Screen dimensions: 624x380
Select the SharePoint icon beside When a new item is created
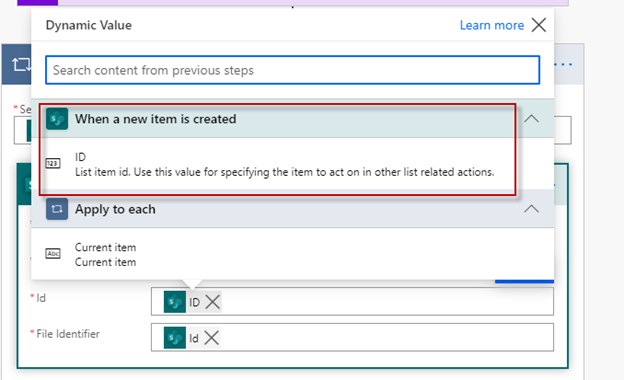(x=57, y=119)
